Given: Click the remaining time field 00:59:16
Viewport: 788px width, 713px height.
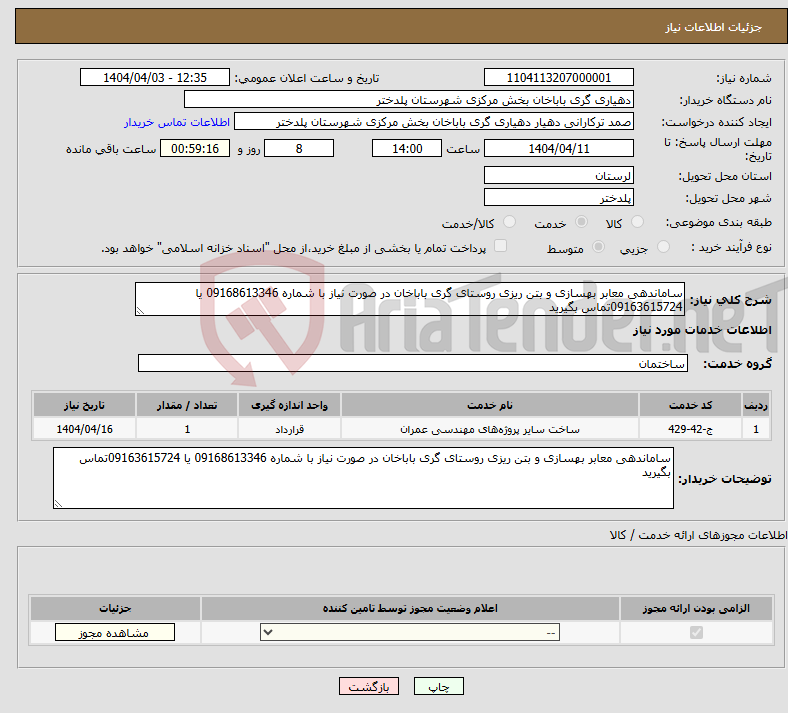Looking at the screenshot, I should tap(195, 148).
